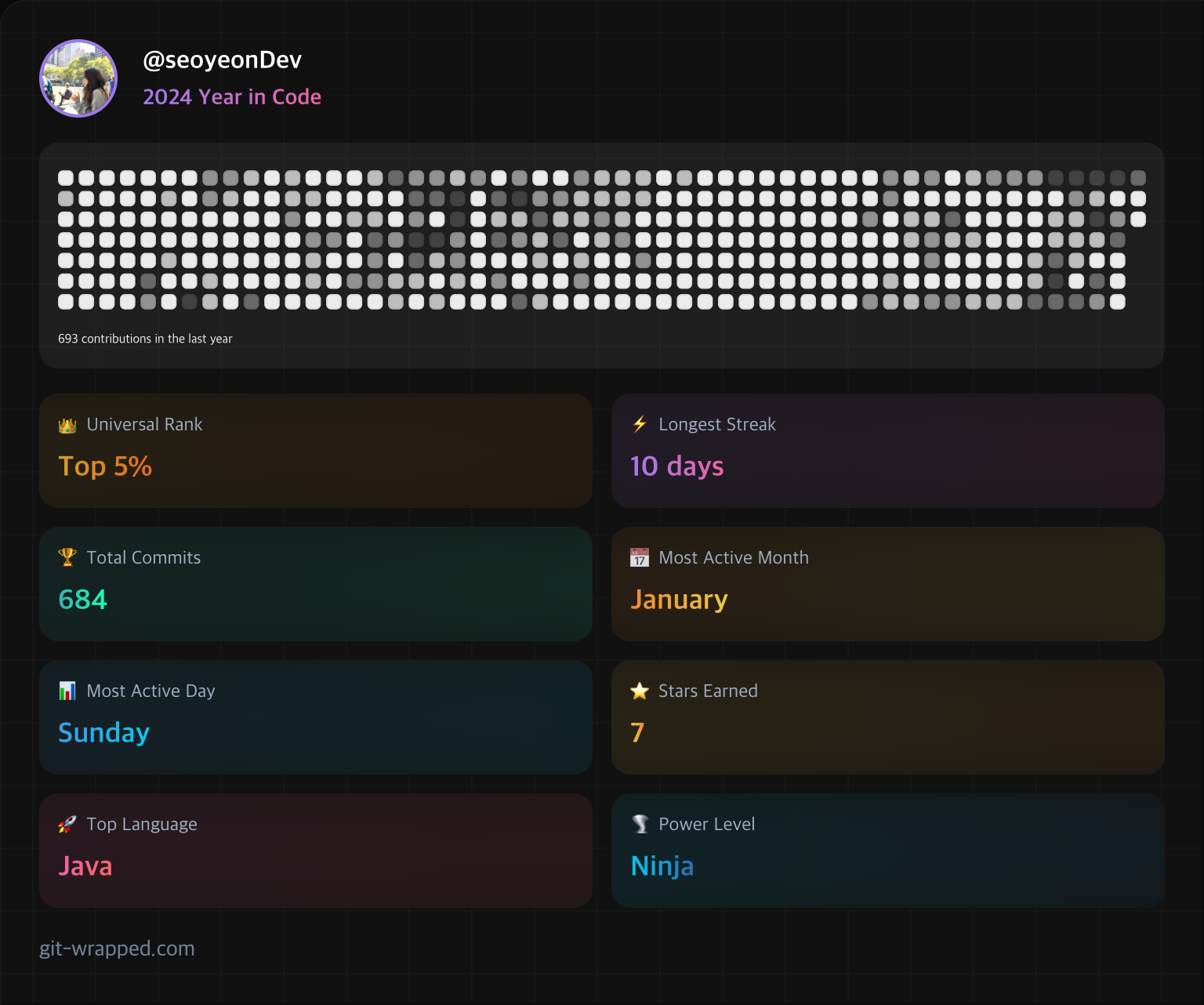The height and width of the screenshot is (1005, 1204).
Task: Click the 'Total Commits' label
Action: [x=143, y=557]
